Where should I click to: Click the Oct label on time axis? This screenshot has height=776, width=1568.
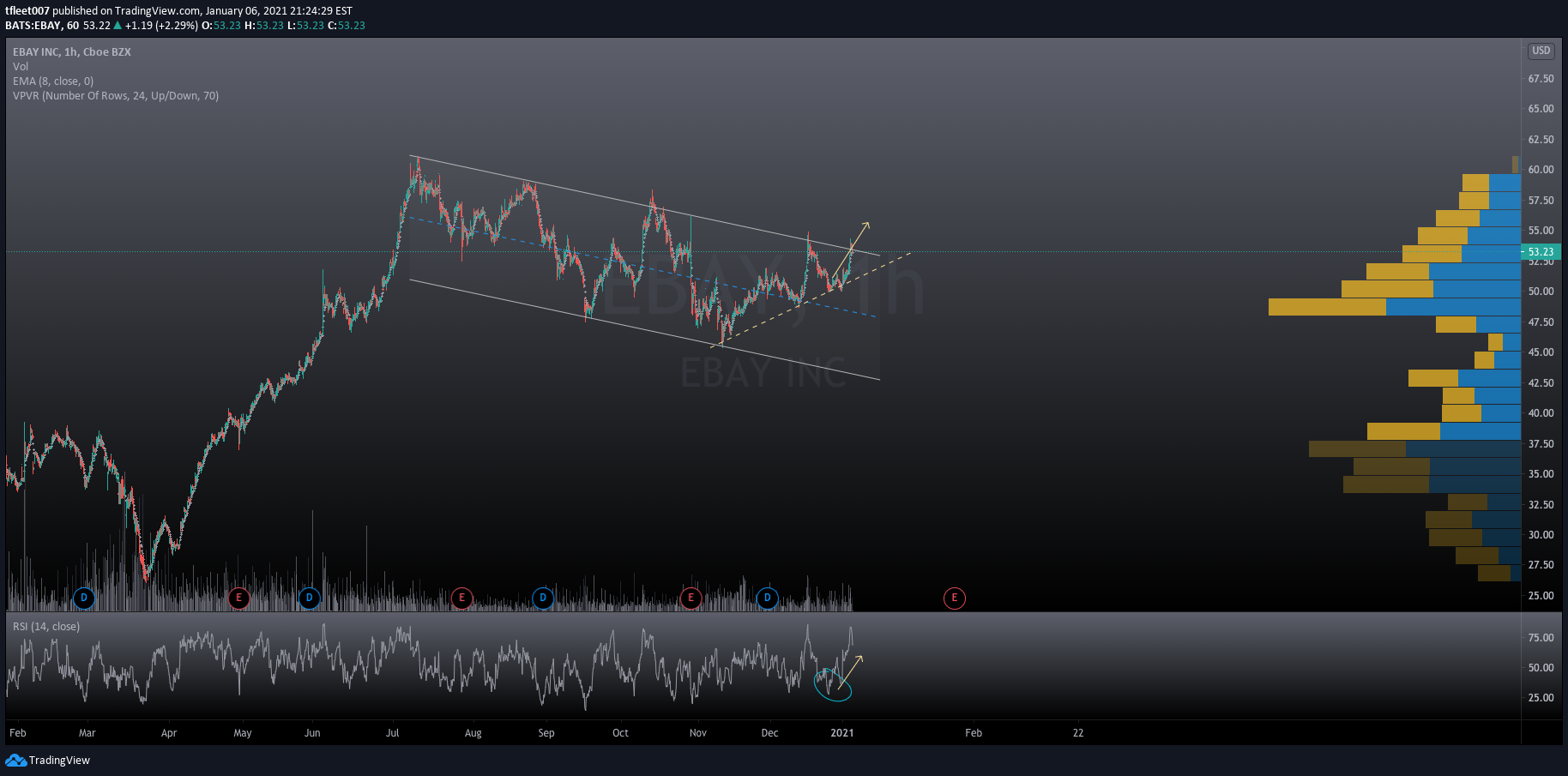pos(620,733)
